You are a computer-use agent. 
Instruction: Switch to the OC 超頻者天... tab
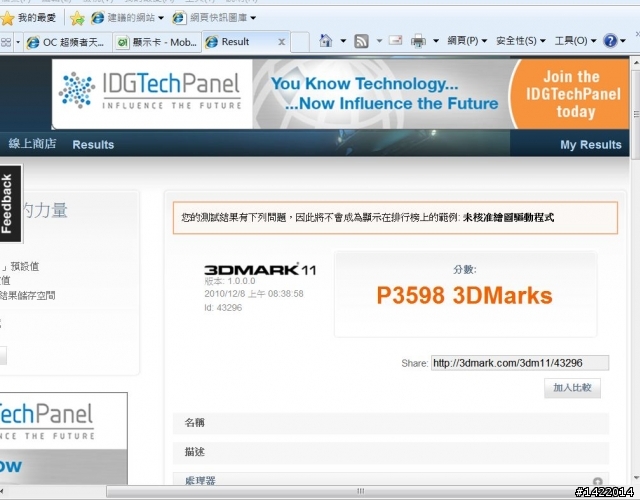click(67, 42)
